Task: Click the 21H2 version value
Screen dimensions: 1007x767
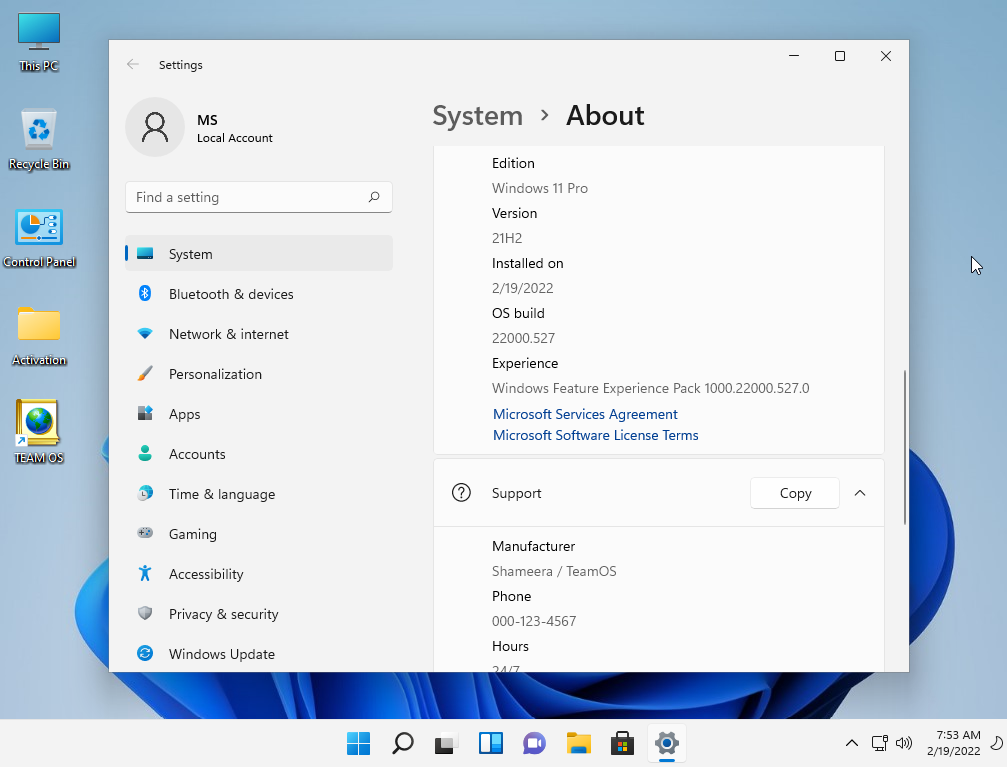Action: click(507, 238)
